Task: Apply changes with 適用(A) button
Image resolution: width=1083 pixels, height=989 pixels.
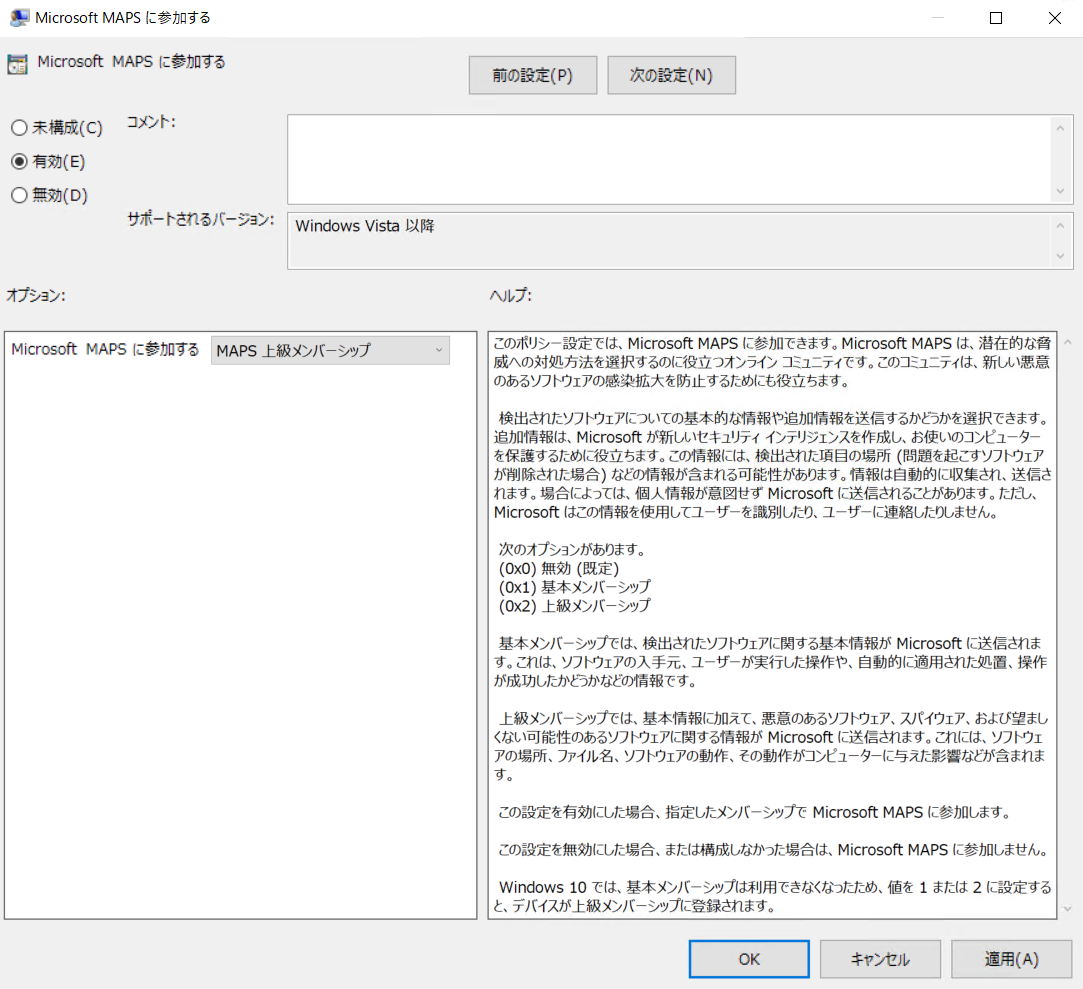Action: [1010, 958]
